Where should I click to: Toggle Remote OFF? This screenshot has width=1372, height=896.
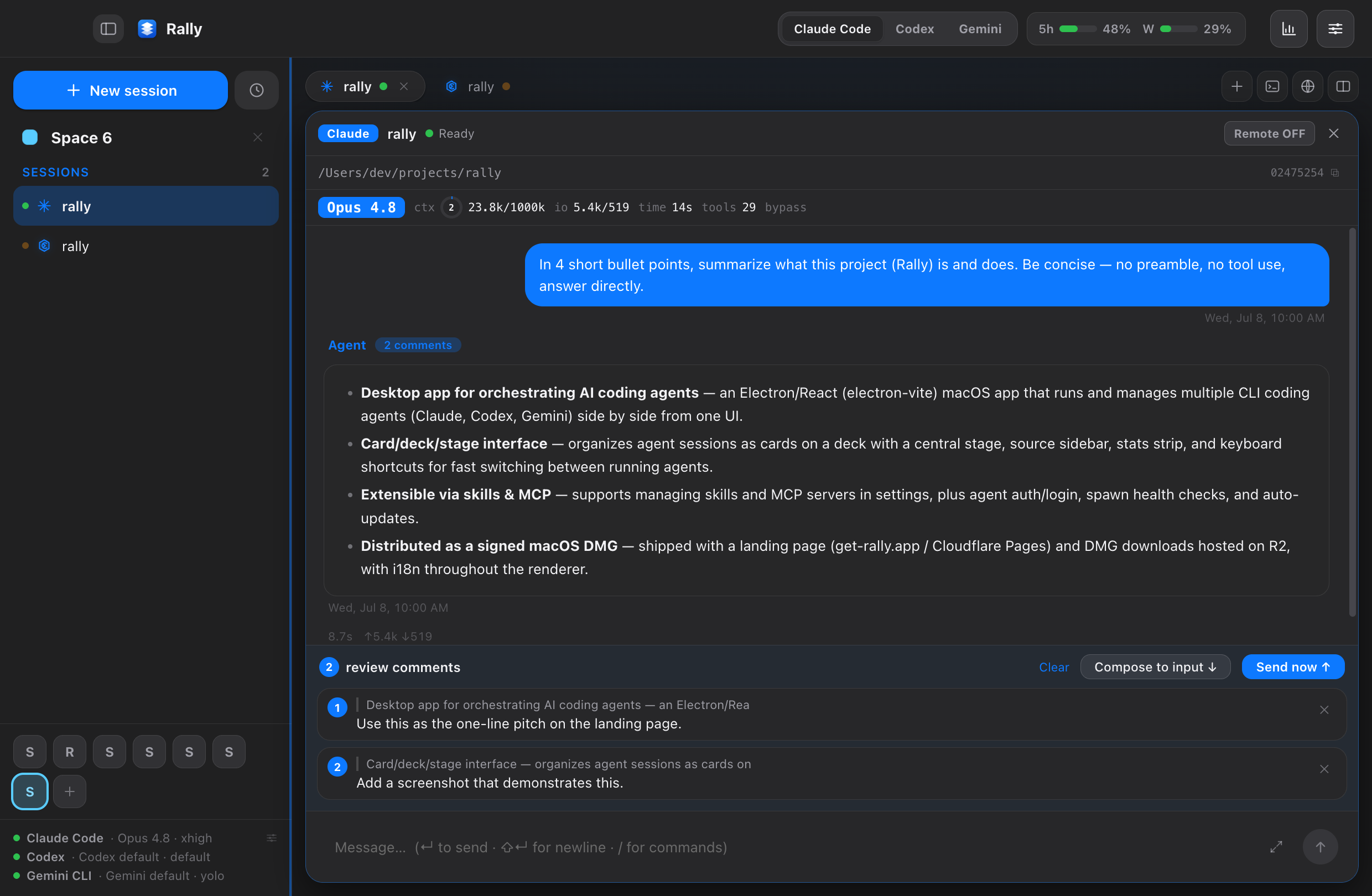1270,134
